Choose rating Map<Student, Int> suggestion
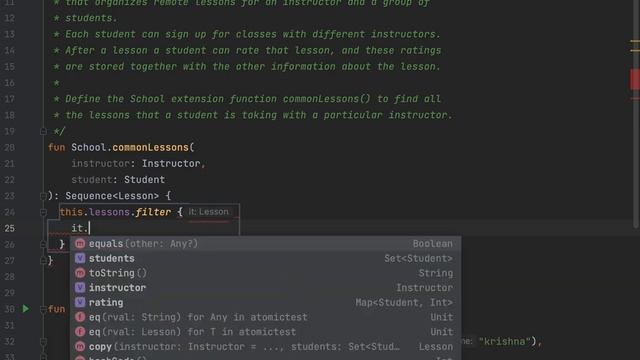 (x=266, y=302)
